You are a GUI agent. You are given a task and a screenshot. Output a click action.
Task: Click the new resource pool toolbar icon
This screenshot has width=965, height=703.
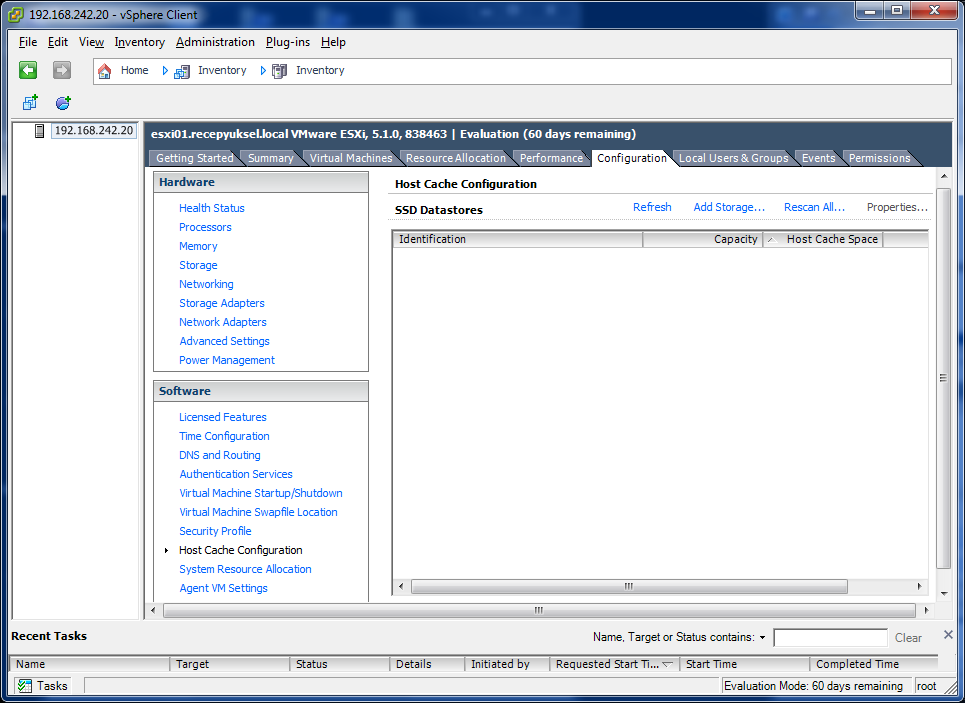pyautogui.click(x=63, y=102)
